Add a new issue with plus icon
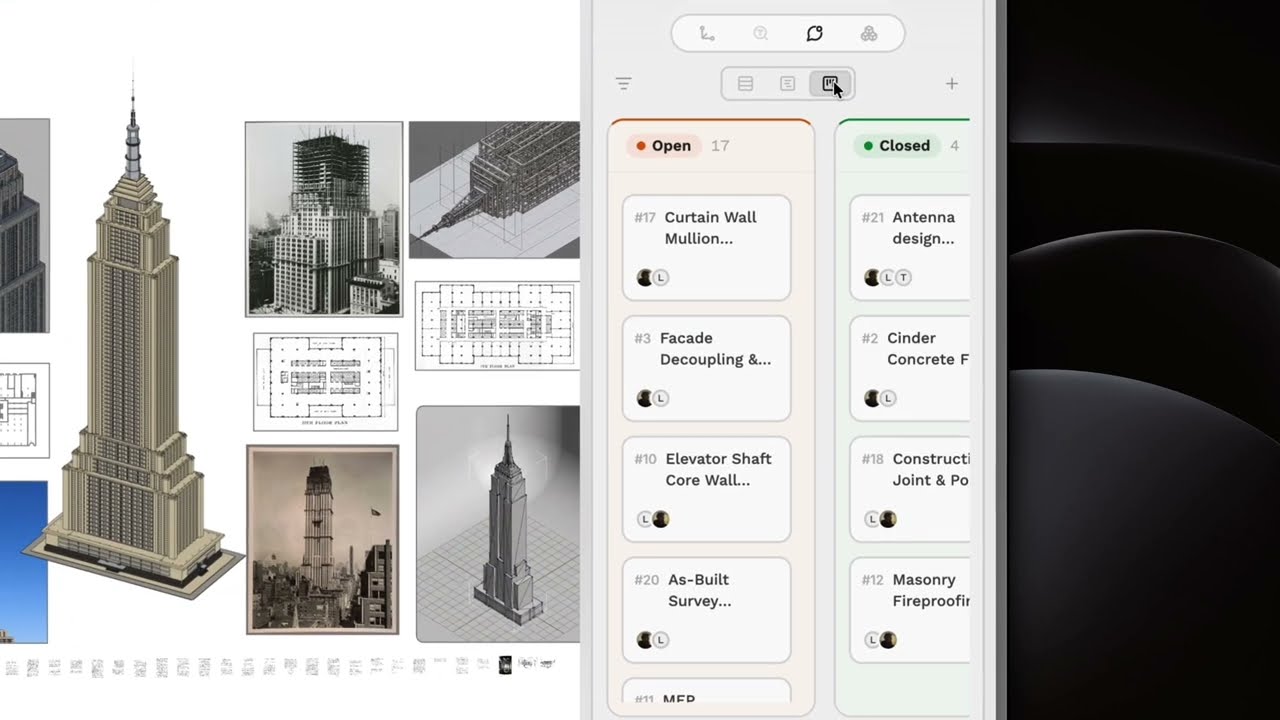Image resolution: width=1280 pixels, height=720 pixels. [x=952, y=84]
